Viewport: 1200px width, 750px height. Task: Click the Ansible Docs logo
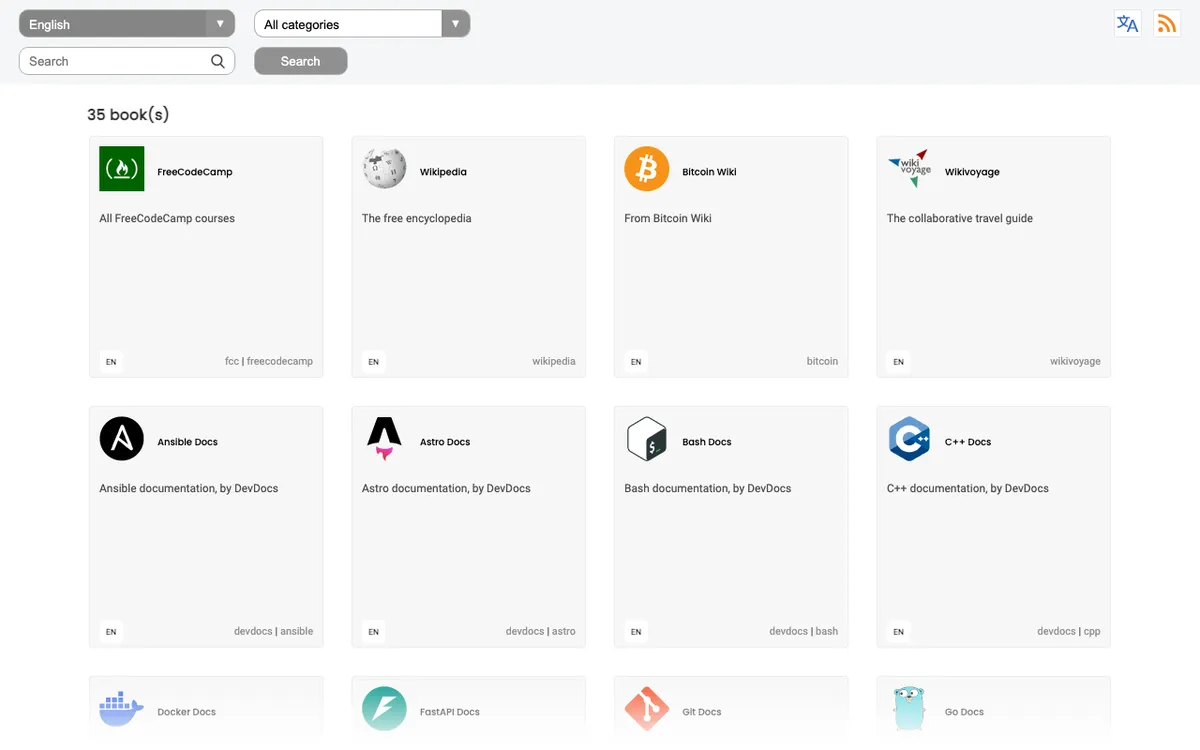tap(122, 439)
